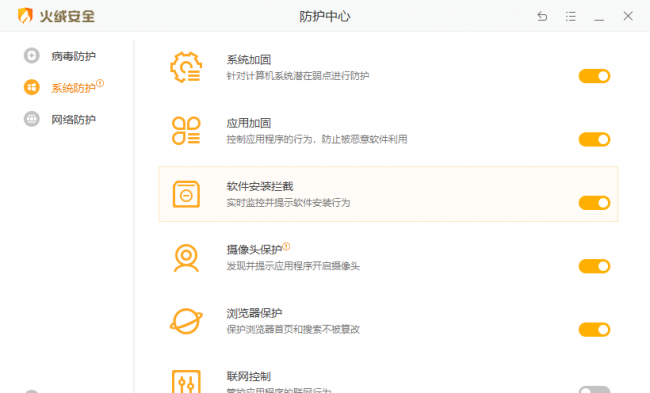This screenshot has height=393, width=650.
Task: Click the 软件安装拦截 box icon
Action: pos(186,194)
